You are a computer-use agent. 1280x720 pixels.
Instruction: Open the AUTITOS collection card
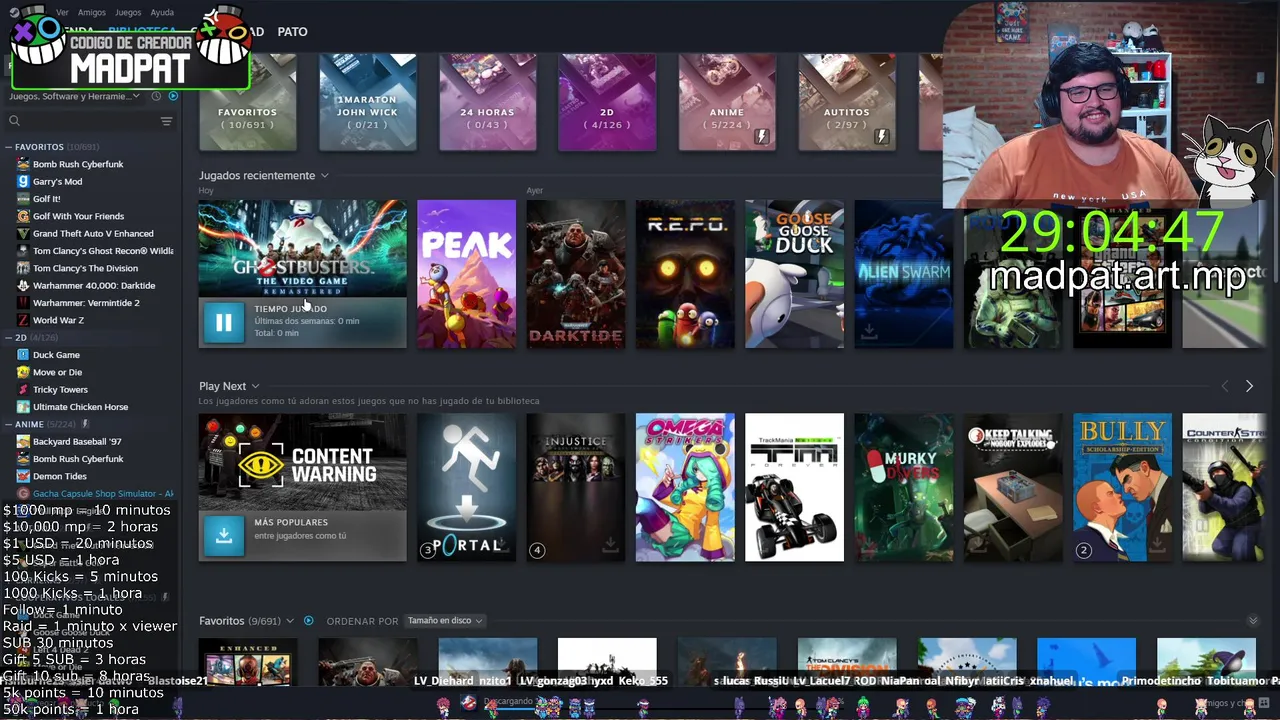(x=847, y=102)
